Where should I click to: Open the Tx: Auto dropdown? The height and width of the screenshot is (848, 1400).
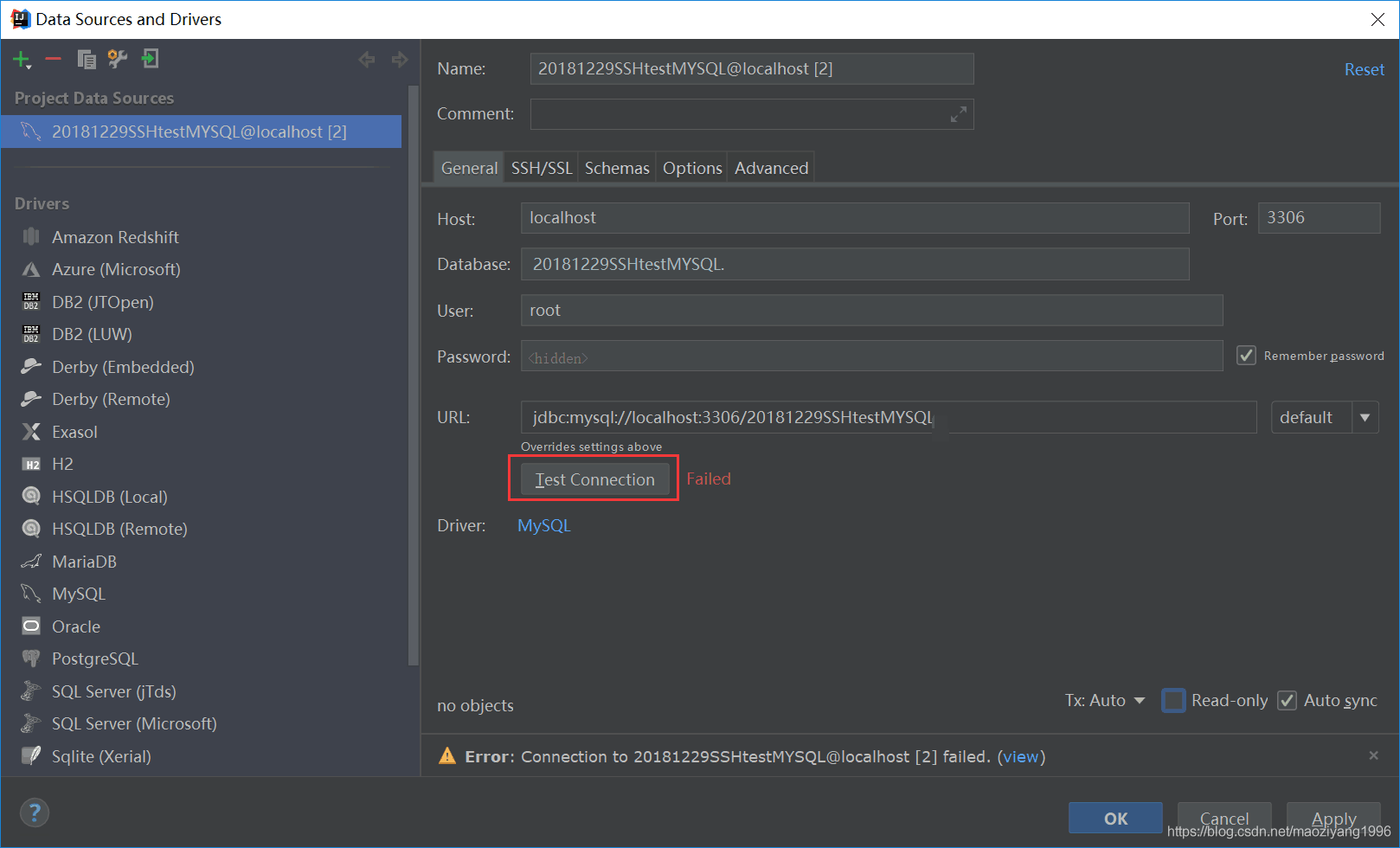(x=1140, y=700)
